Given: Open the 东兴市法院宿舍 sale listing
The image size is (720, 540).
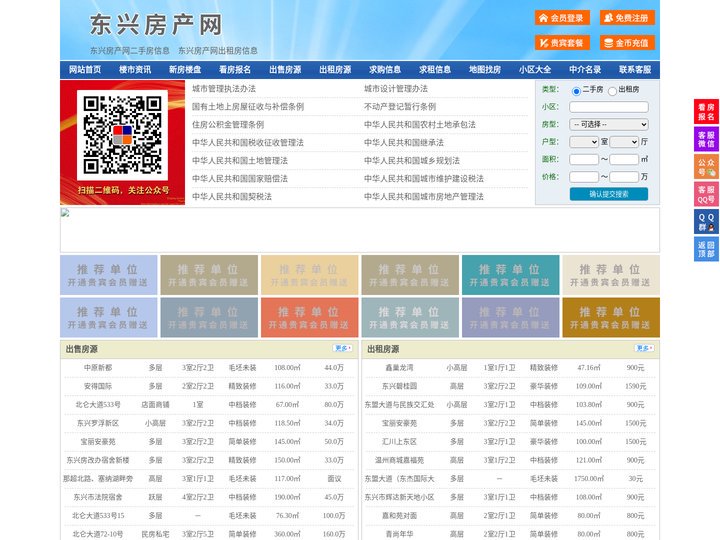Looking at the screenshot, I should pyautogui.click(x=98, y=497).
